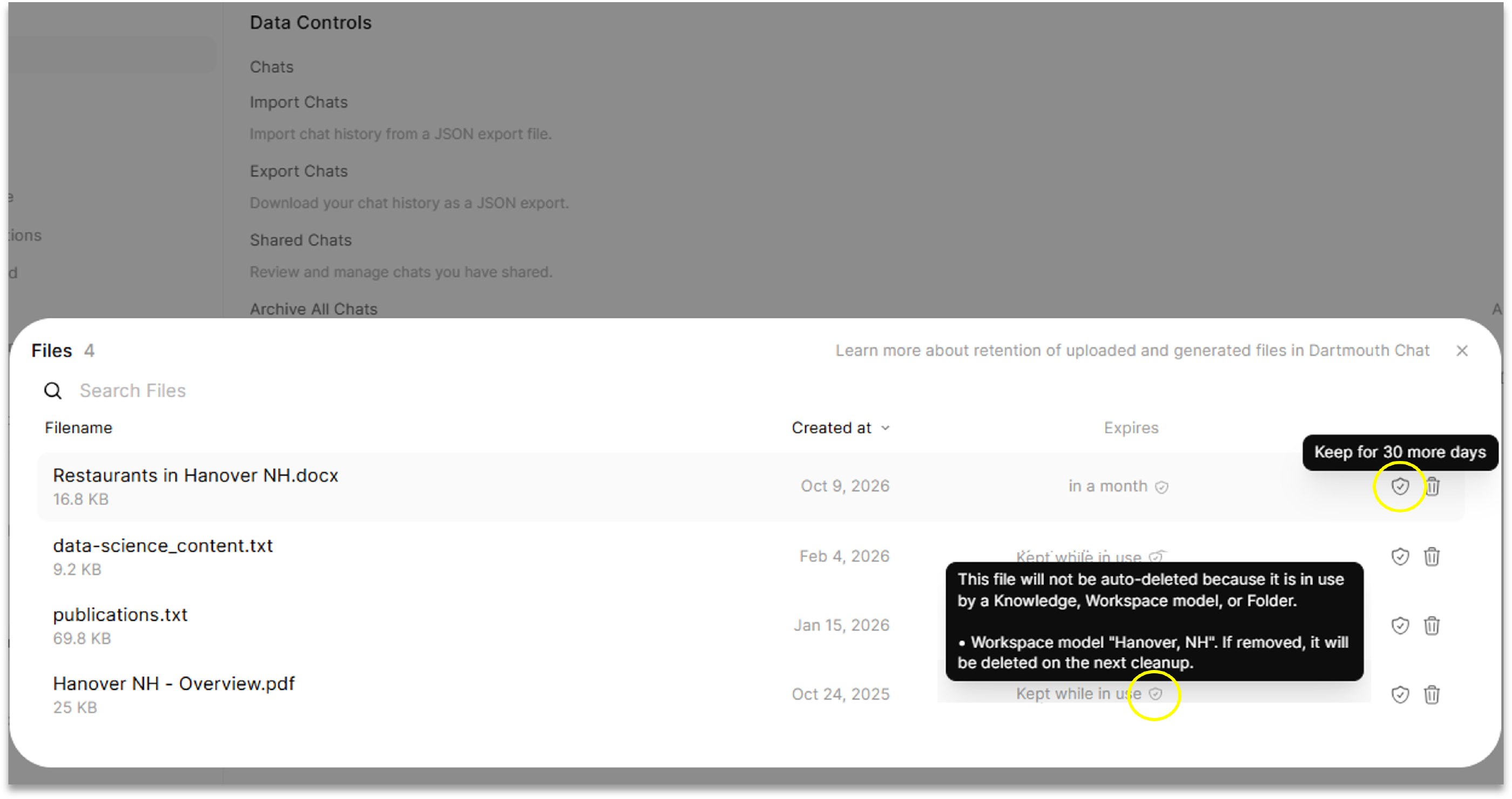Image resolution: width=1512 pixels, height=799 pixels.
Task: Click the search magnifier icon in Files
Action: pos(53,391)
